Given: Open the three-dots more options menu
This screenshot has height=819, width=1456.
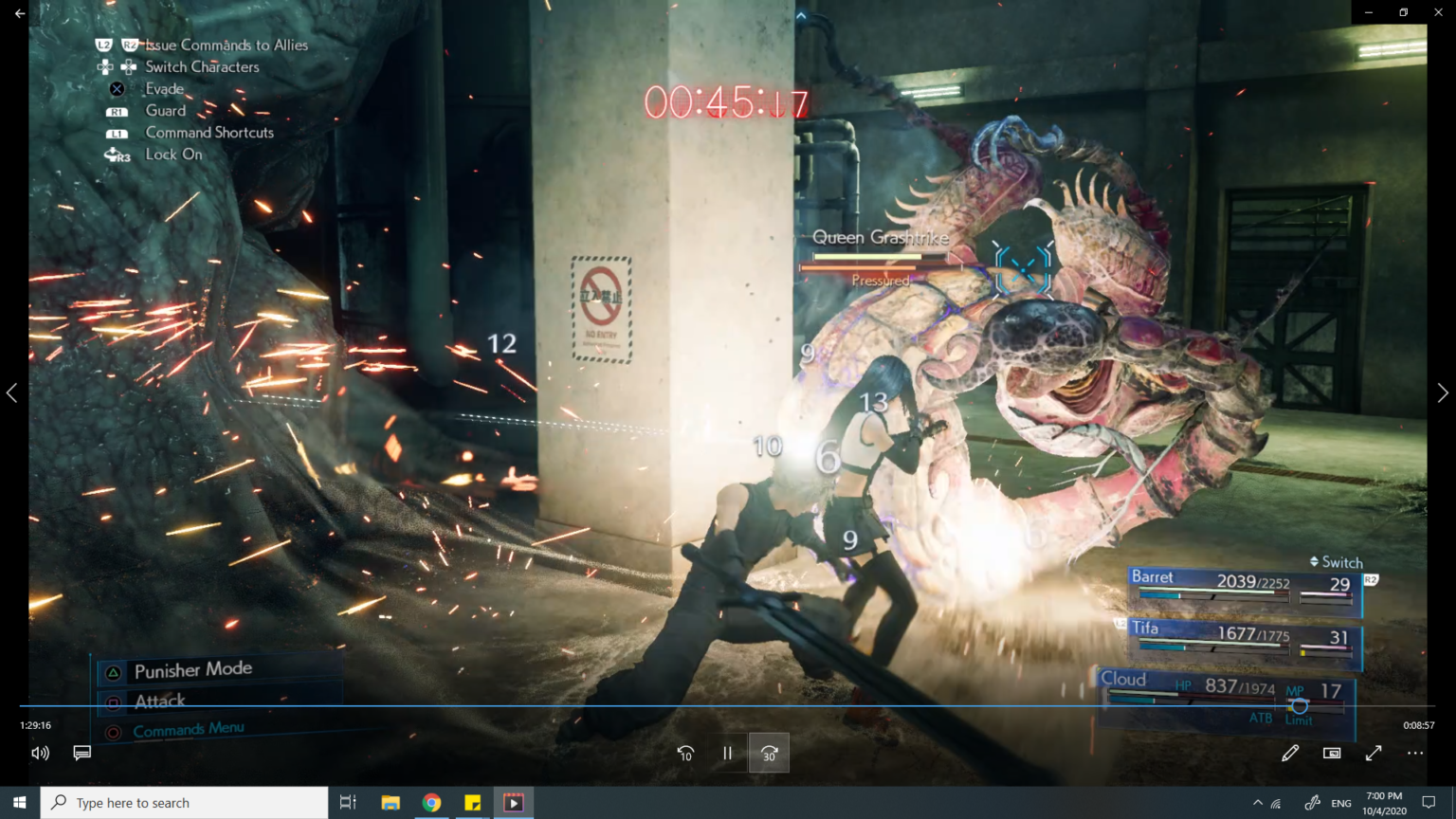Looking at the screenshot, I should pyautogui.click(x=1415, y=753).
